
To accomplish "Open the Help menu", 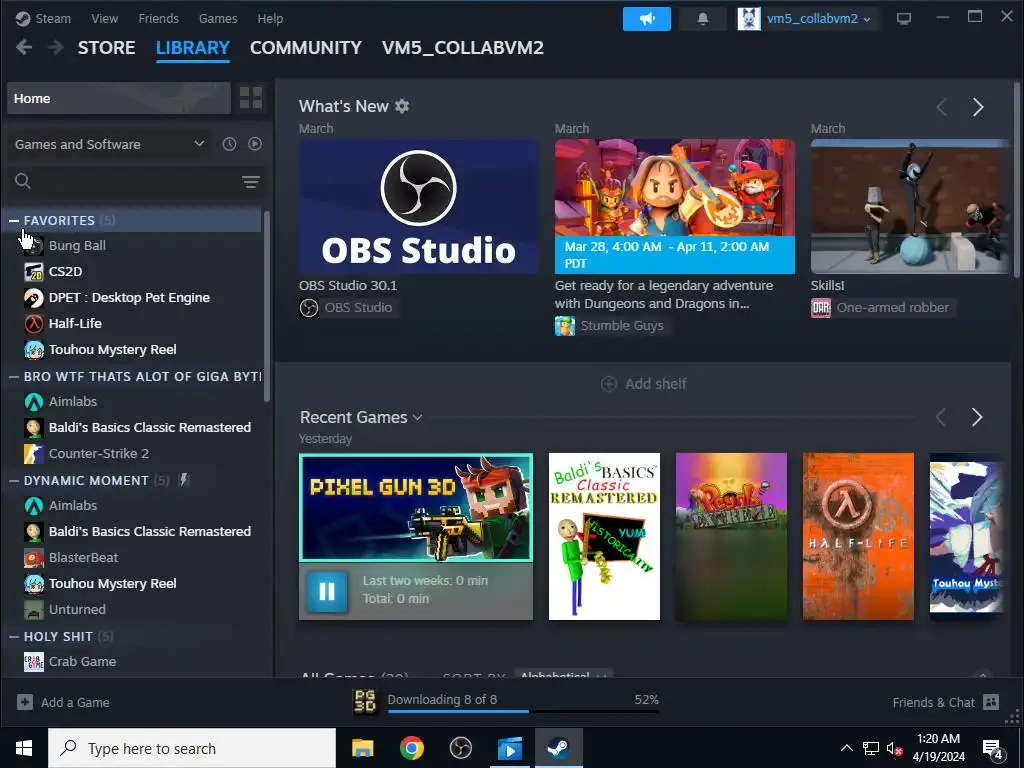I will pos(270,18).
